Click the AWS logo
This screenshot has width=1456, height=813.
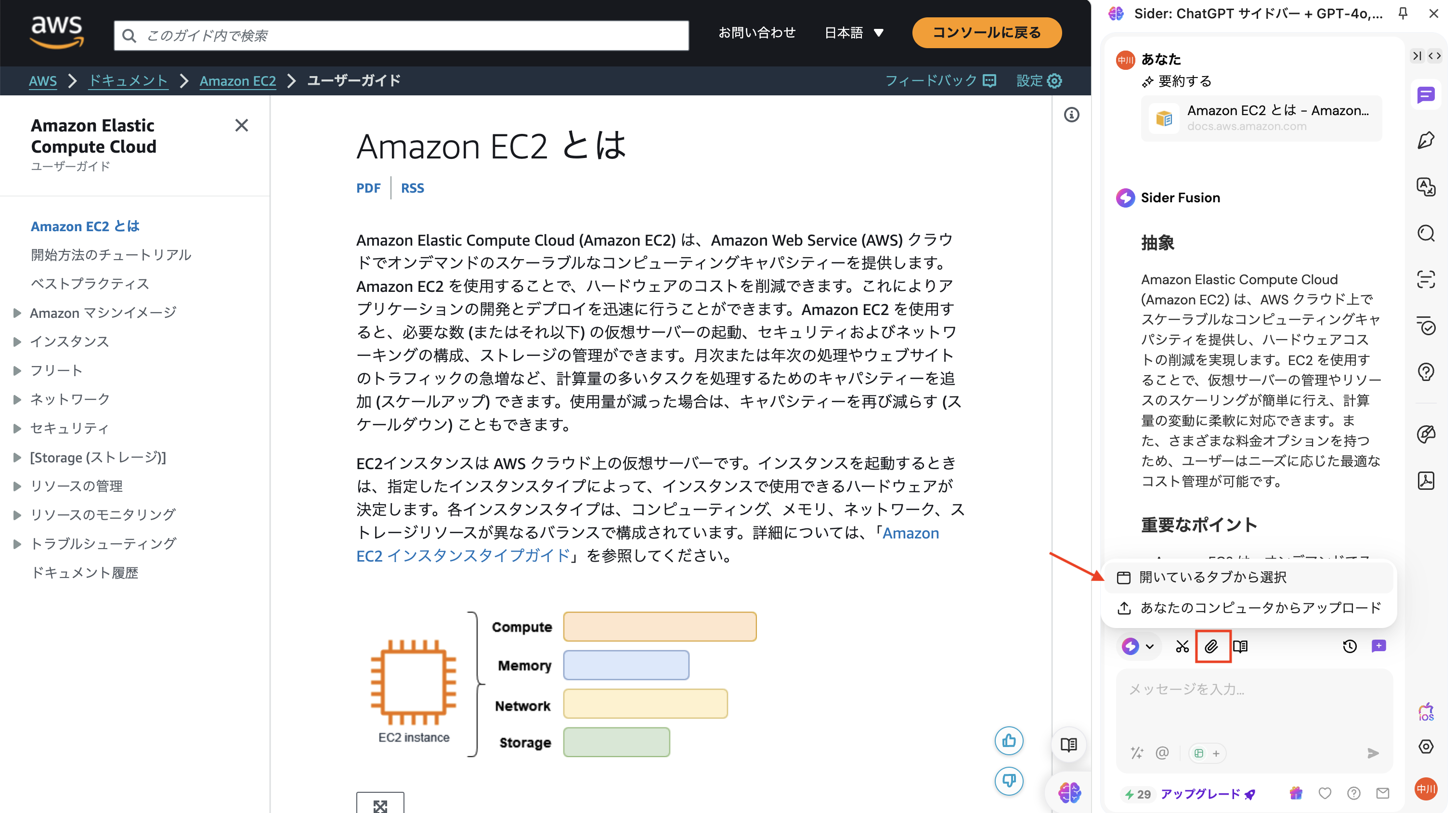click(56, 32)
